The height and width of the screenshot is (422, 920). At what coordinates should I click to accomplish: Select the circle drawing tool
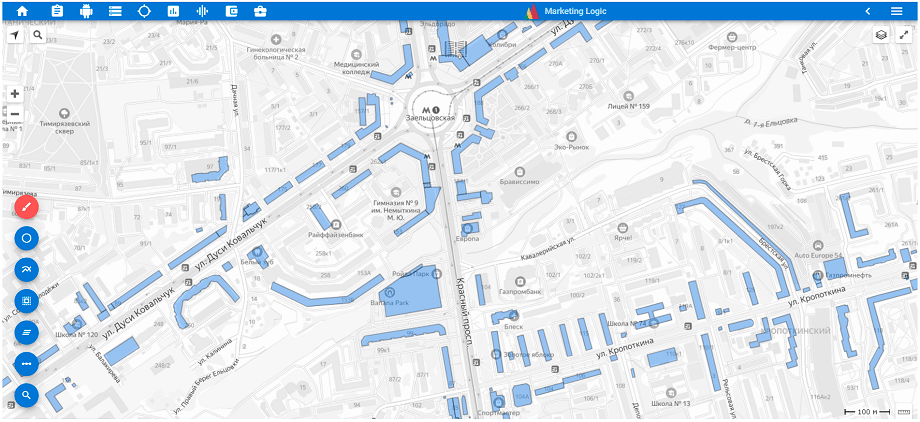(26, 238)
